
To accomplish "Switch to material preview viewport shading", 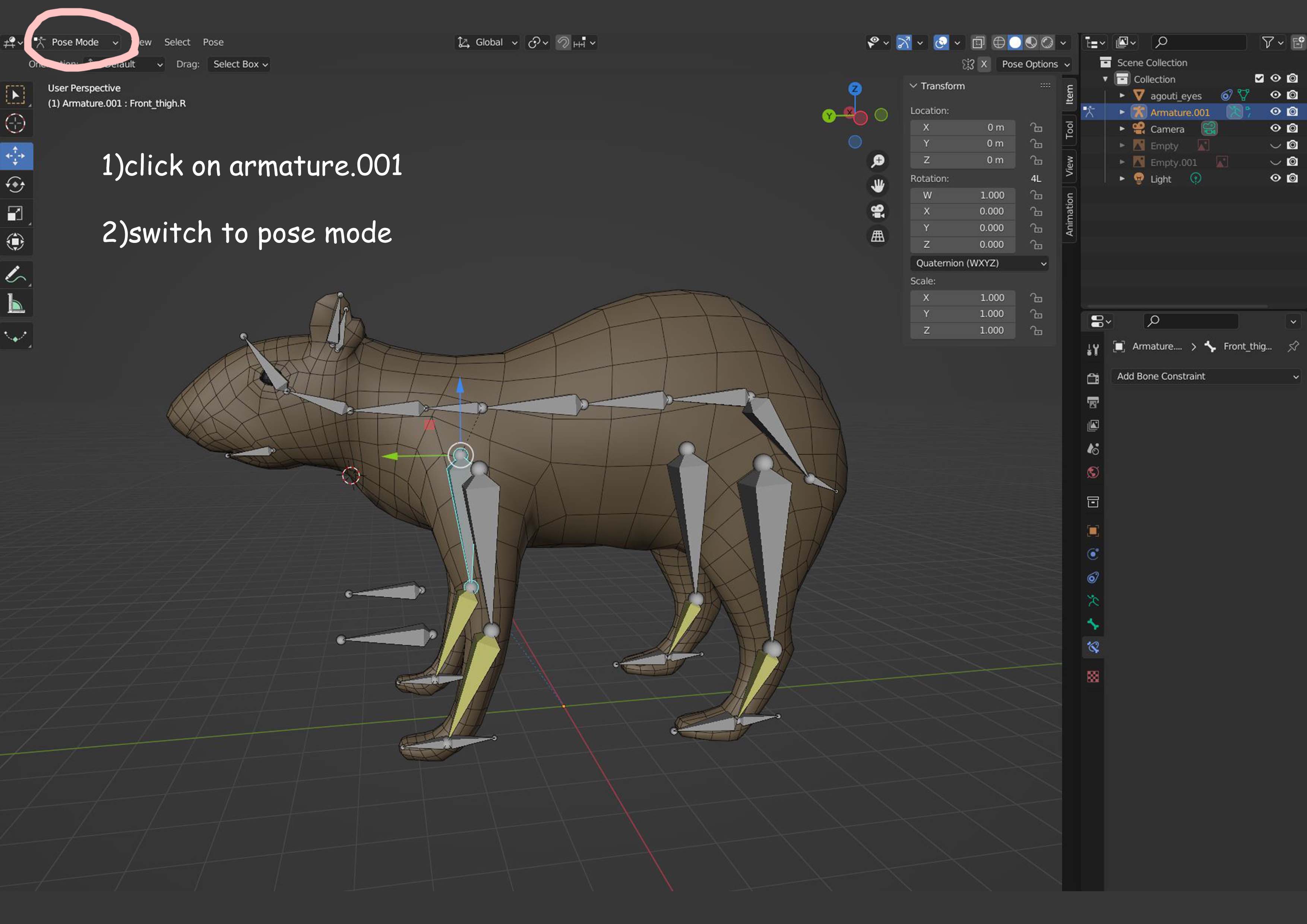I will coord(1031,42).
